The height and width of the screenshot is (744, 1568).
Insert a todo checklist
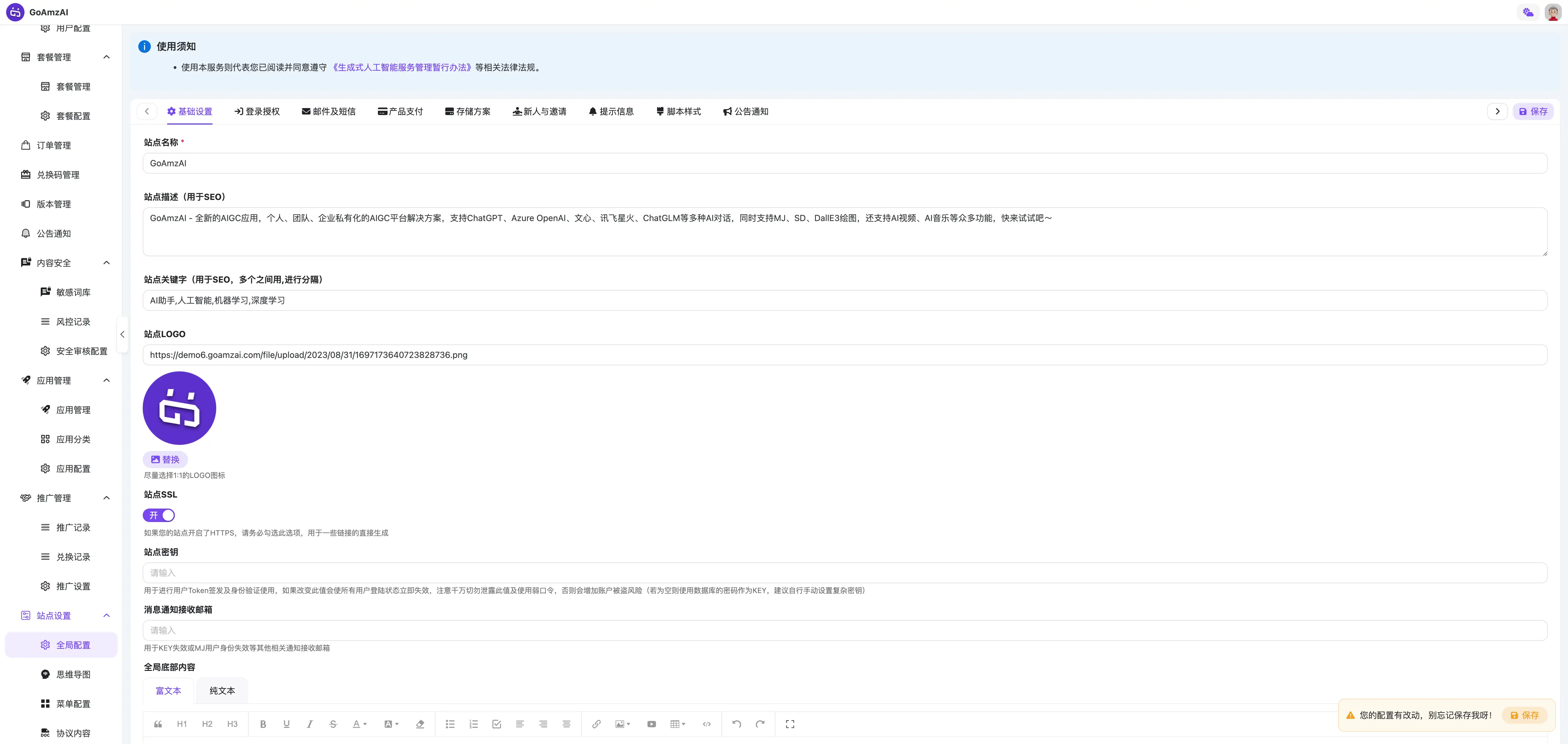497,724
